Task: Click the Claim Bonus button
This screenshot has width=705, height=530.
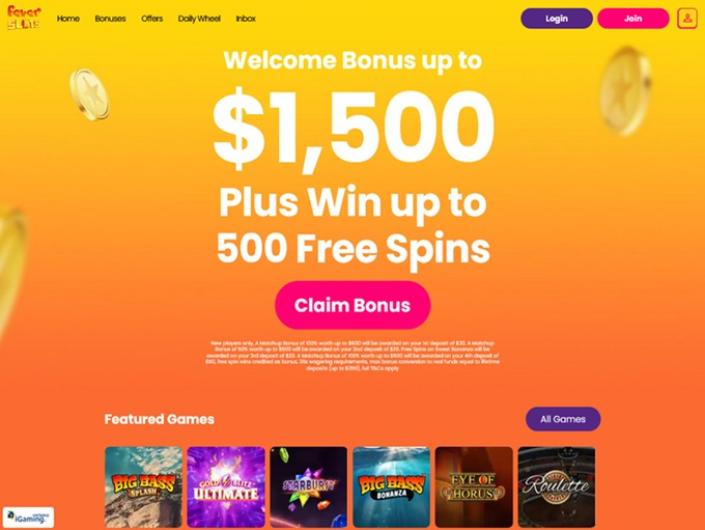Action: click(352, 305)
